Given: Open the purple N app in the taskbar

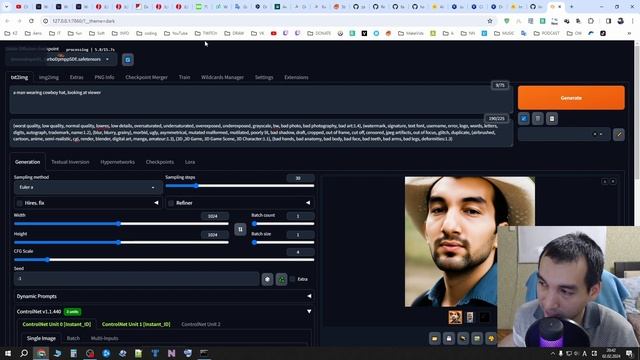Looking at the screenshot, I should 171,353.
